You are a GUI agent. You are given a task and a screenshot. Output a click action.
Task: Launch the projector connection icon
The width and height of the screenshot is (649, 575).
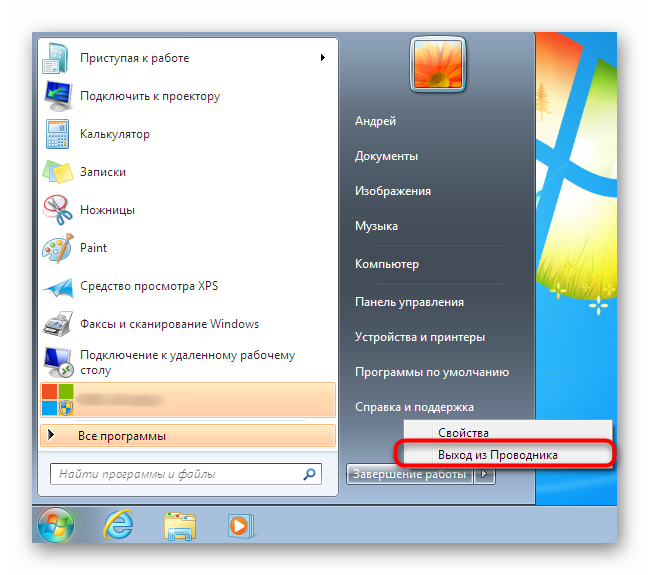pyautogui.click(x=58, y=96)
